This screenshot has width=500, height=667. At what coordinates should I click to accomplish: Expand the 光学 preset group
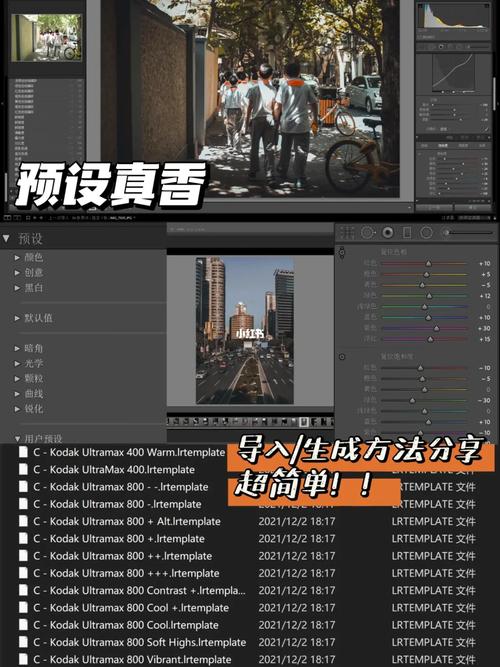coord(17,363)
